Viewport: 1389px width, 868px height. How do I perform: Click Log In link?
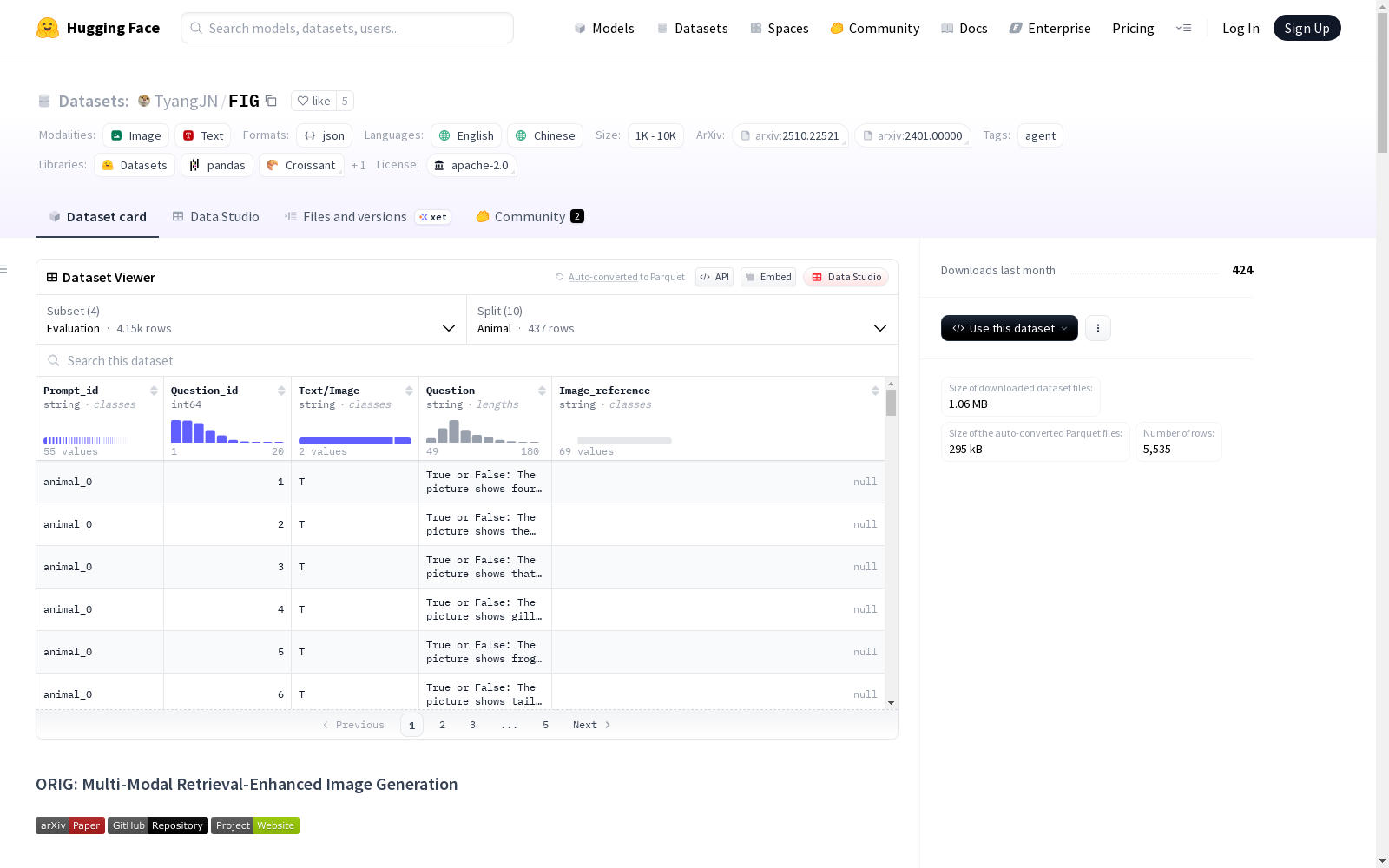pyautogui.click(x=1241, y=28)
